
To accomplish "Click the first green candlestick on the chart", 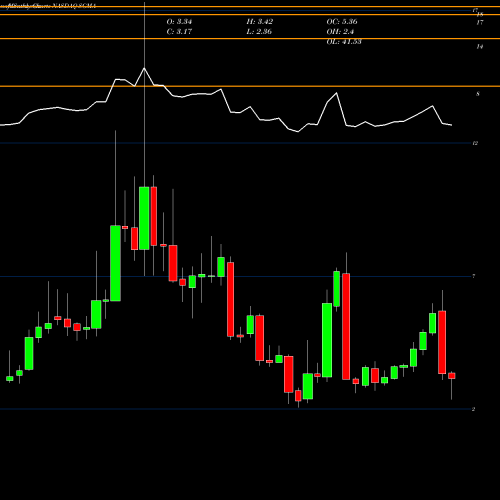I will point(10,378).
